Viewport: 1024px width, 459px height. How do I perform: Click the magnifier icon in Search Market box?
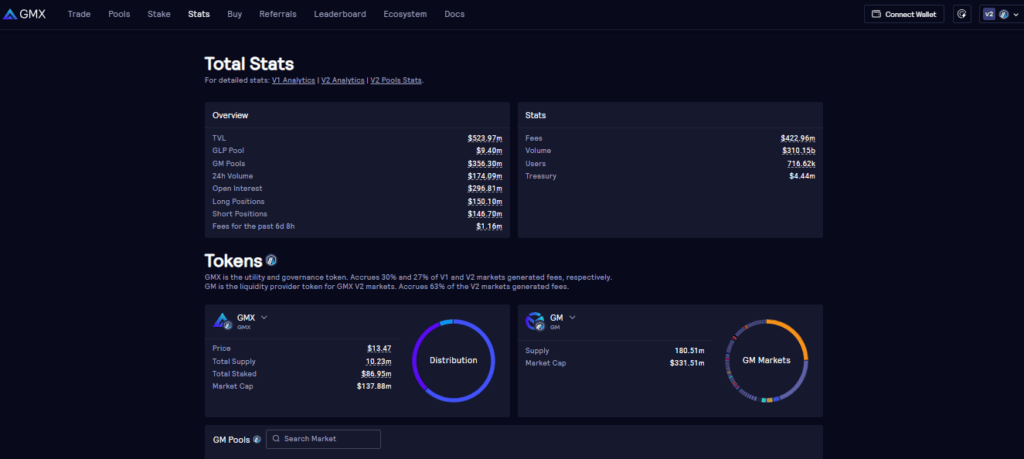pyautogui.click(x=276, y=439)
